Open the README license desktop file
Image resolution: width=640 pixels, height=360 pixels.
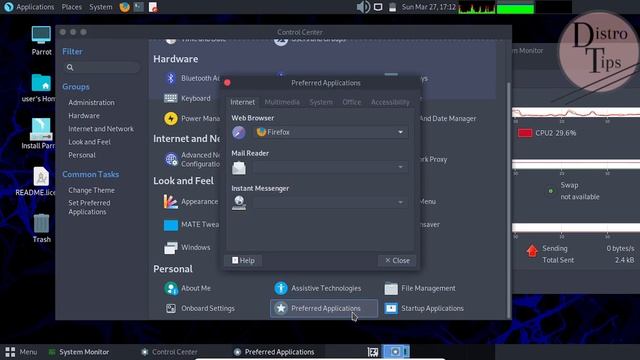[37, 181]
